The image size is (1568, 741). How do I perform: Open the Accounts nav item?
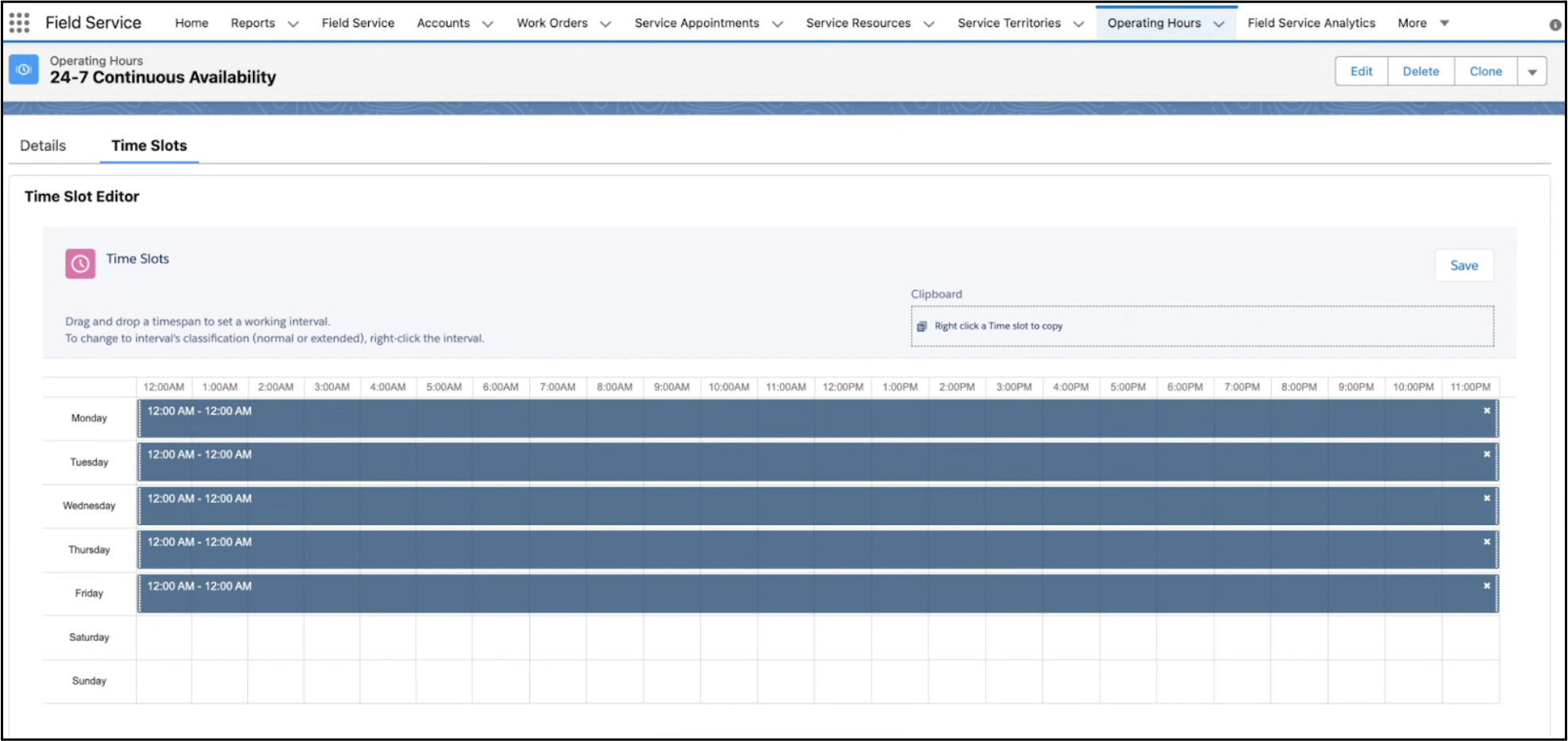coord(443,23)
